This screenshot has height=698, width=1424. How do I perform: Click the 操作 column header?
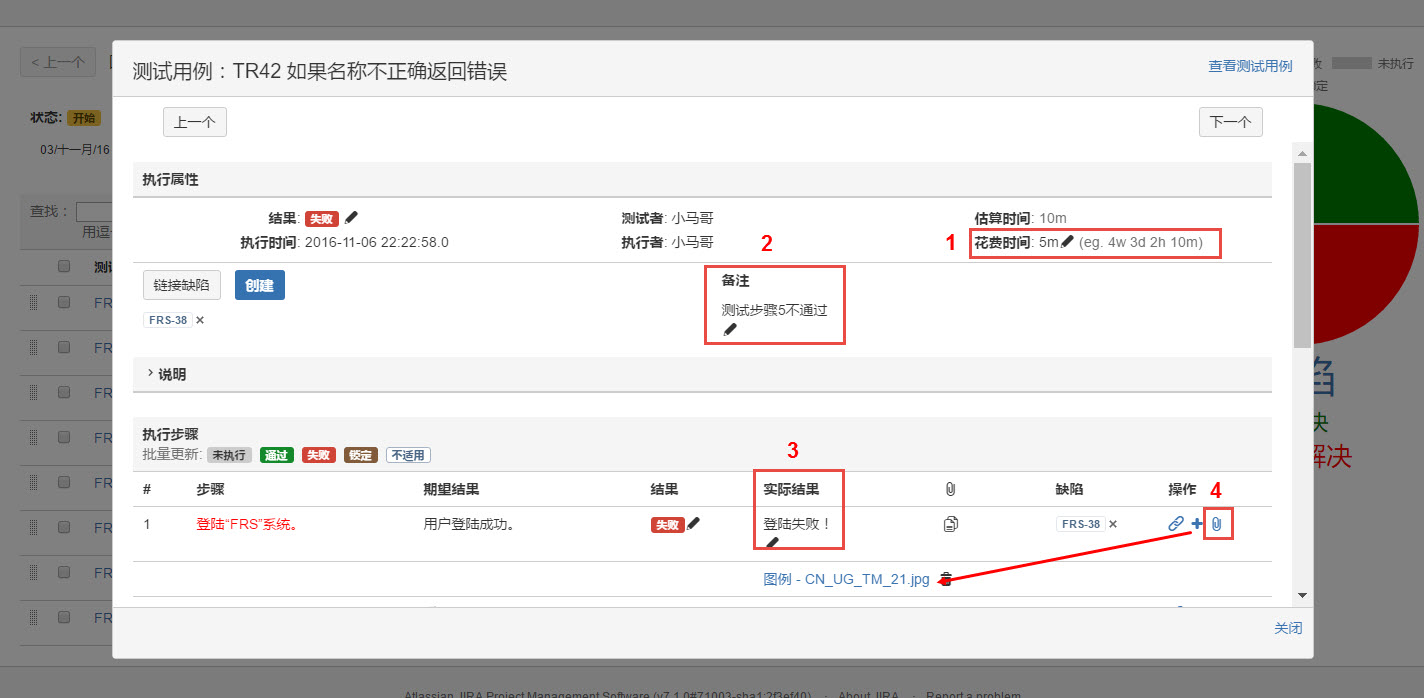click(1182, 490)
